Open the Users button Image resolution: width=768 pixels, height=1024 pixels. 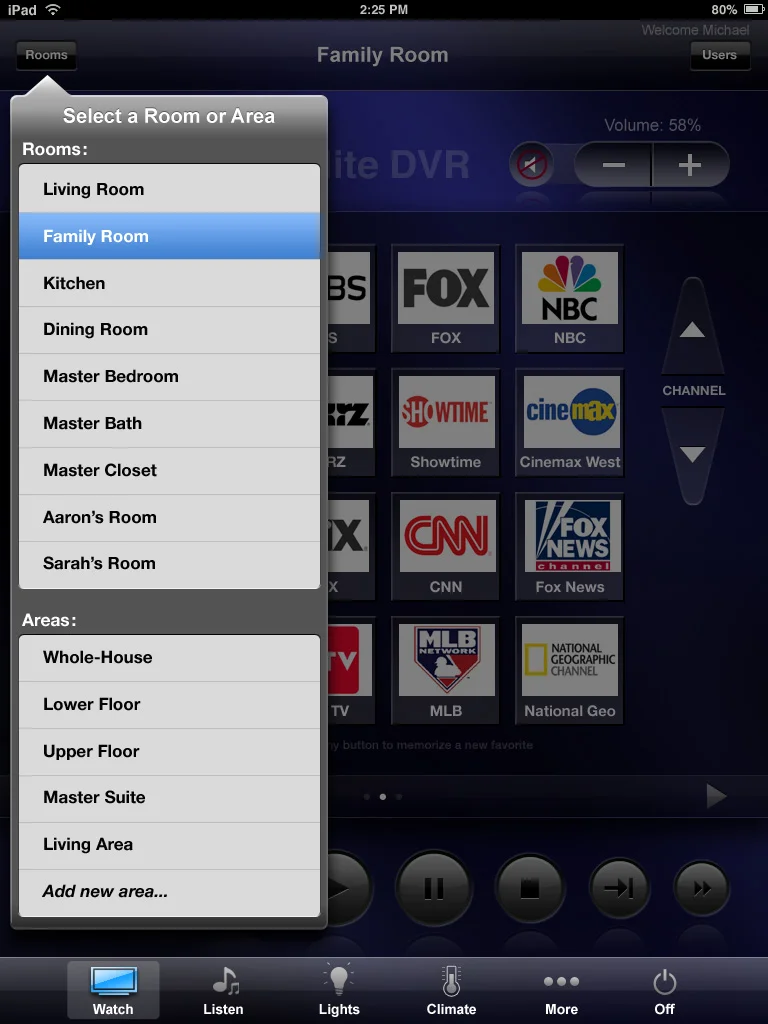click(x=719, y=56)
